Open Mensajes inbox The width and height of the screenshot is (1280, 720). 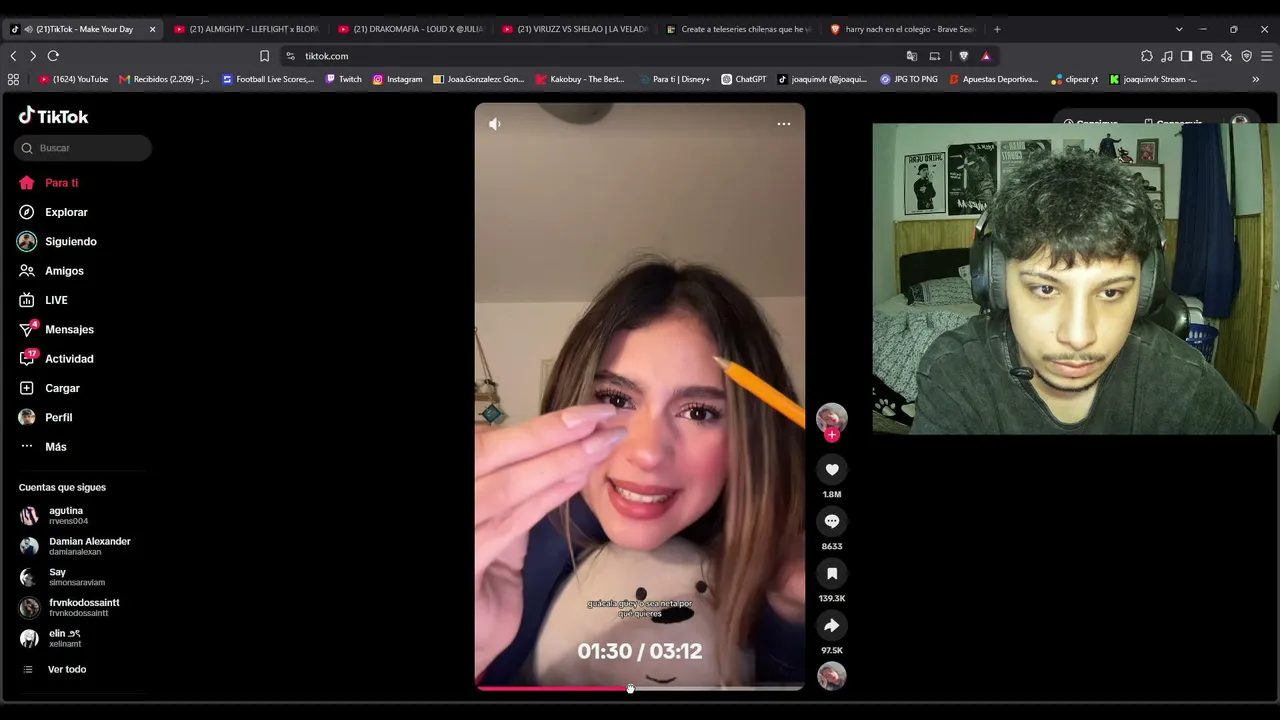point(56,329)
